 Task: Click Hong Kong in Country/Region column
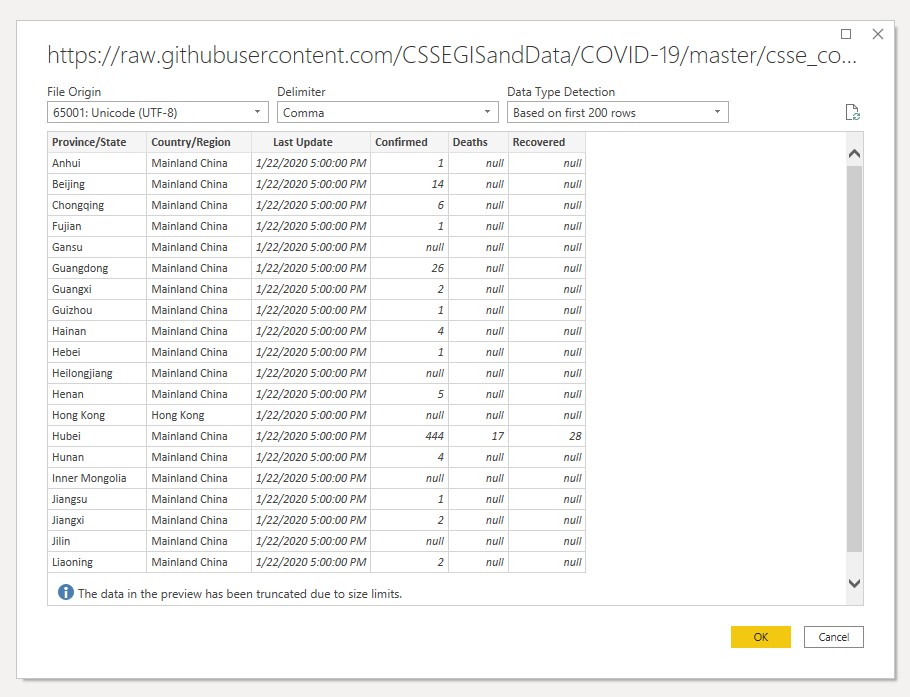click(x=199, y=415)
